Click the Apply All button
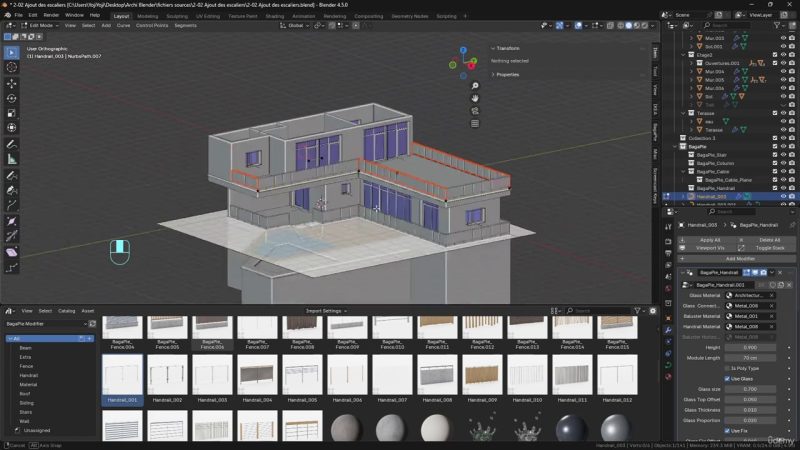 coord(710,240)
